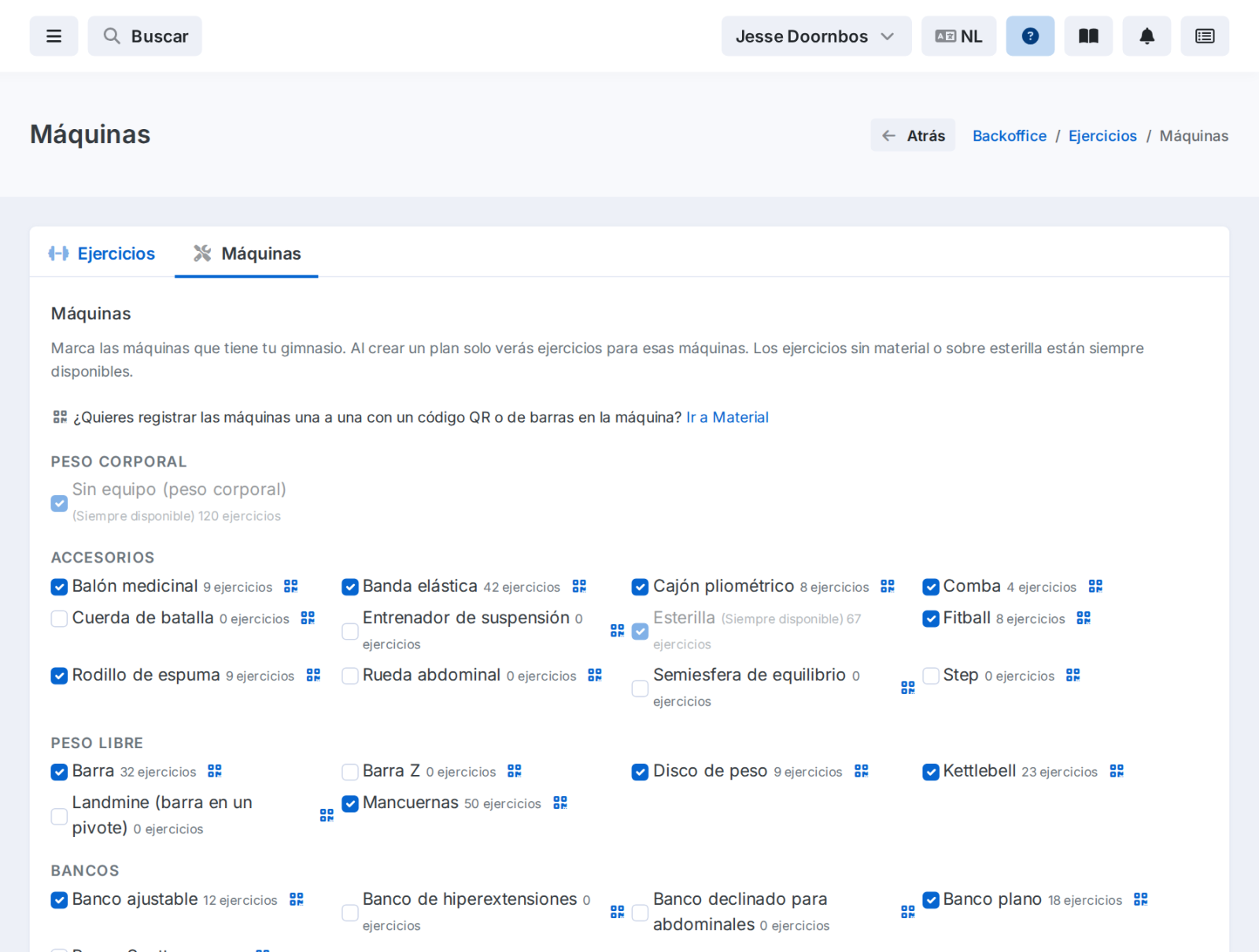
Task: Open the NL language selector
Action: 958,36
